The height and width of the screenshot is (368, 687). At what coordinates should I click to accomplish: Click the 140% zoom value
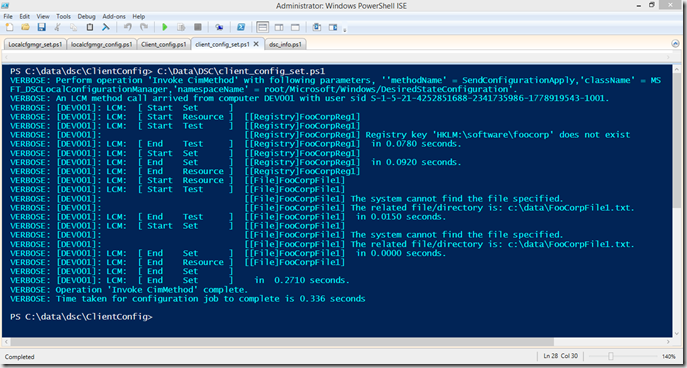click(669, 356)
